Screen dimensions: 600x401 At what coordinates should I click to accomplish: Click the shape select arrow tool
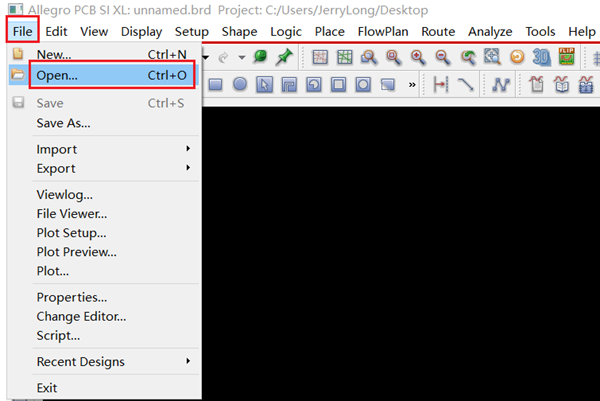coord(265,85)
